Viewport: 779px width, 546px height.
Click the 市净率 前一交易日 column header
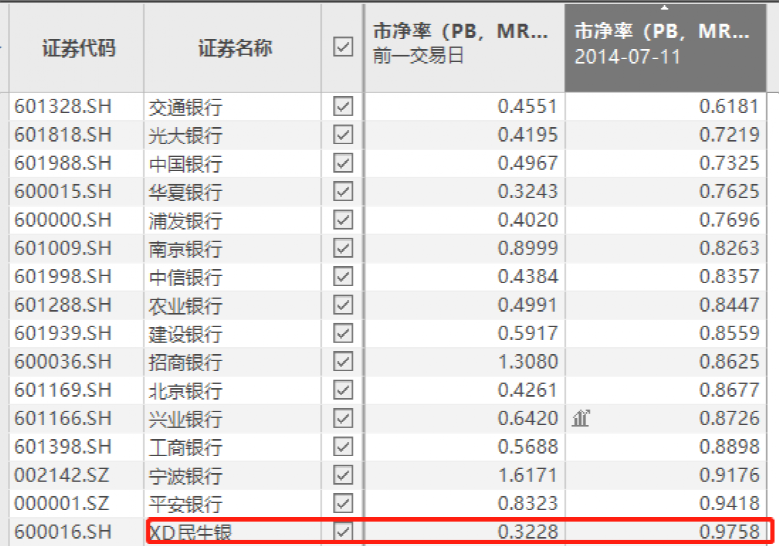pyautogui.click(x=465, y=48)
